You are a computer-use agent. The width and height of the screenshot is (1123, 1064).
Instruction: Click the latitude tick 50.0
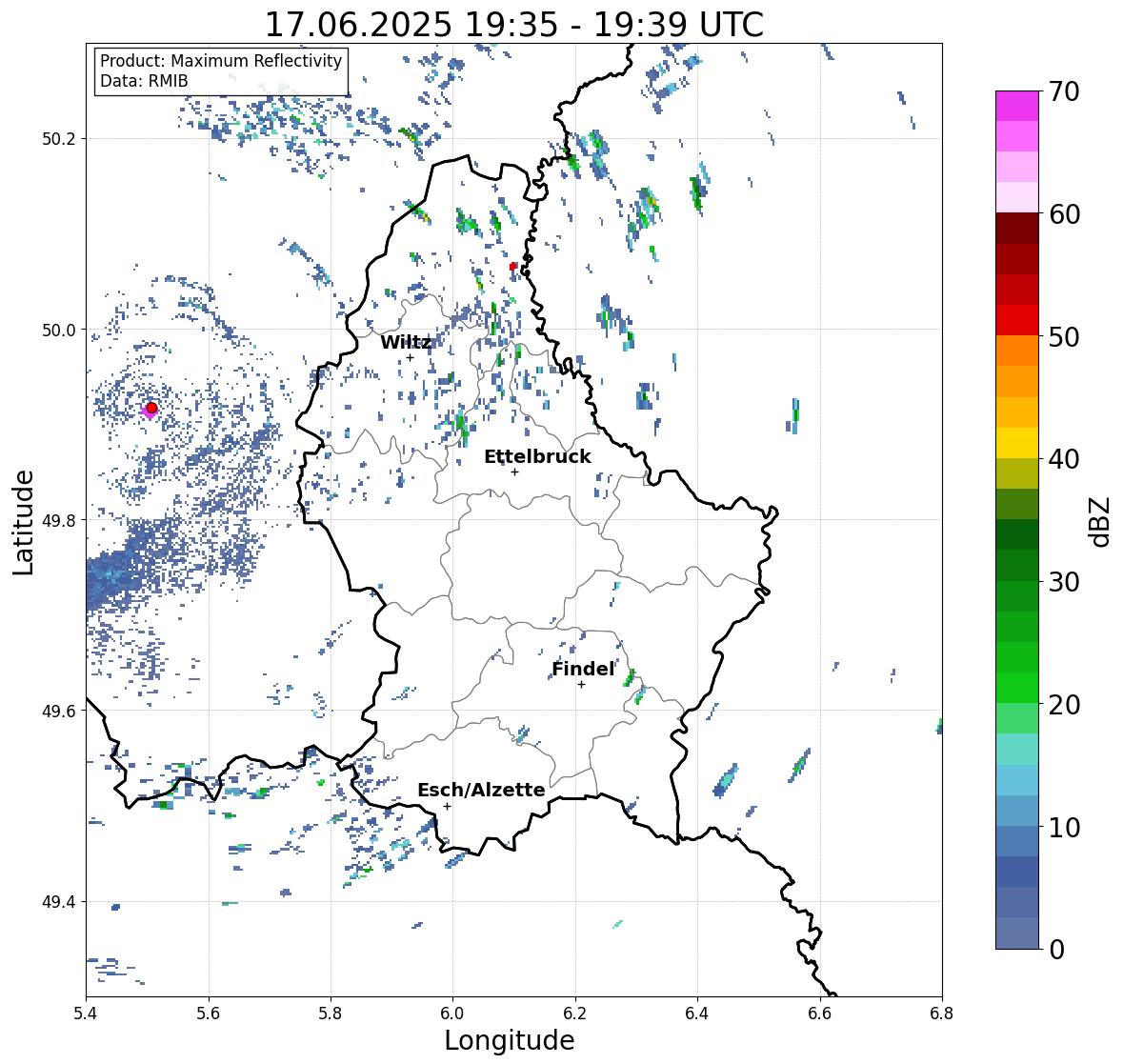coord(59,331)
